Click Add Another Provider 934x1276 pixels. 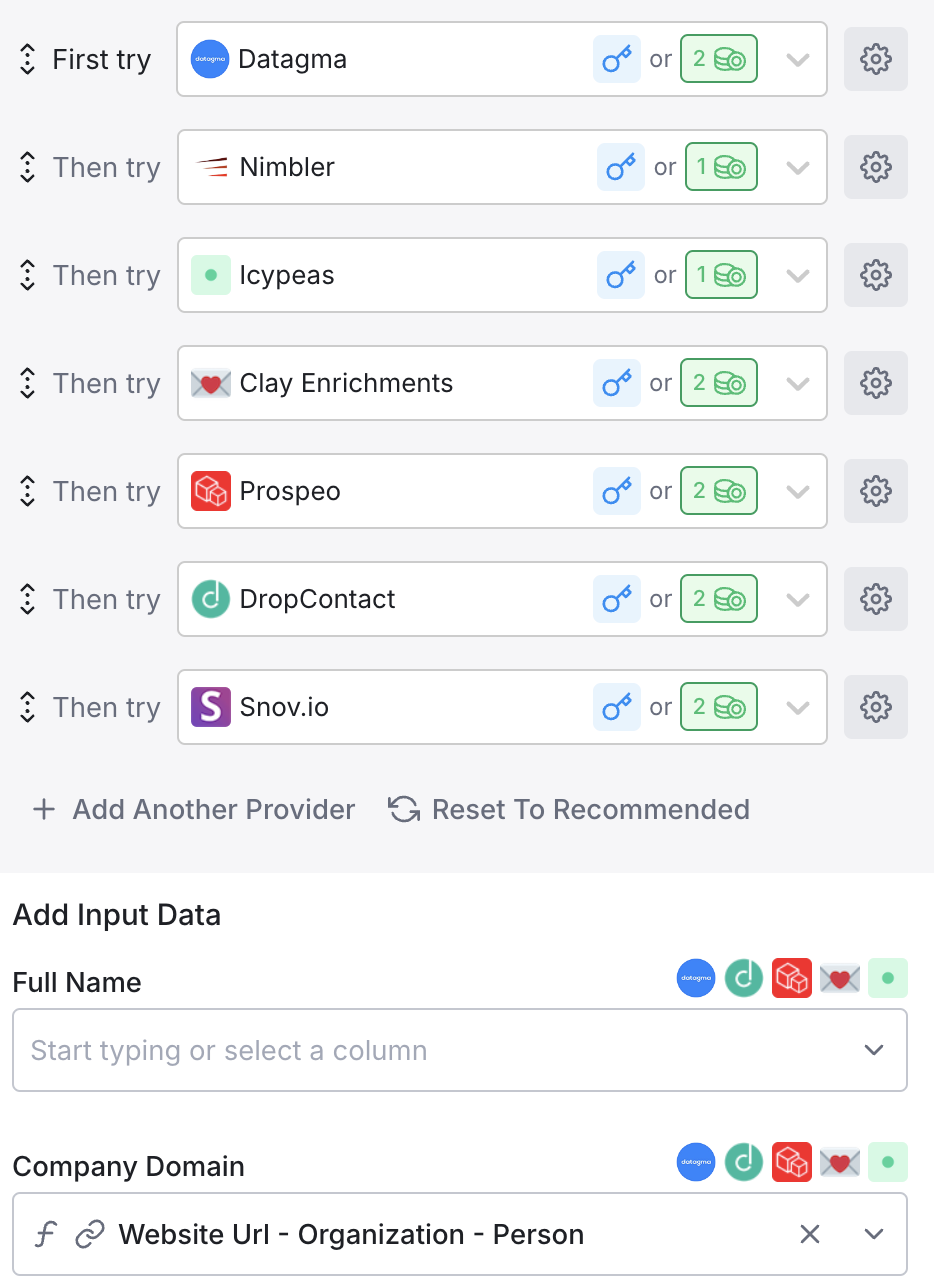click(194, 809)
